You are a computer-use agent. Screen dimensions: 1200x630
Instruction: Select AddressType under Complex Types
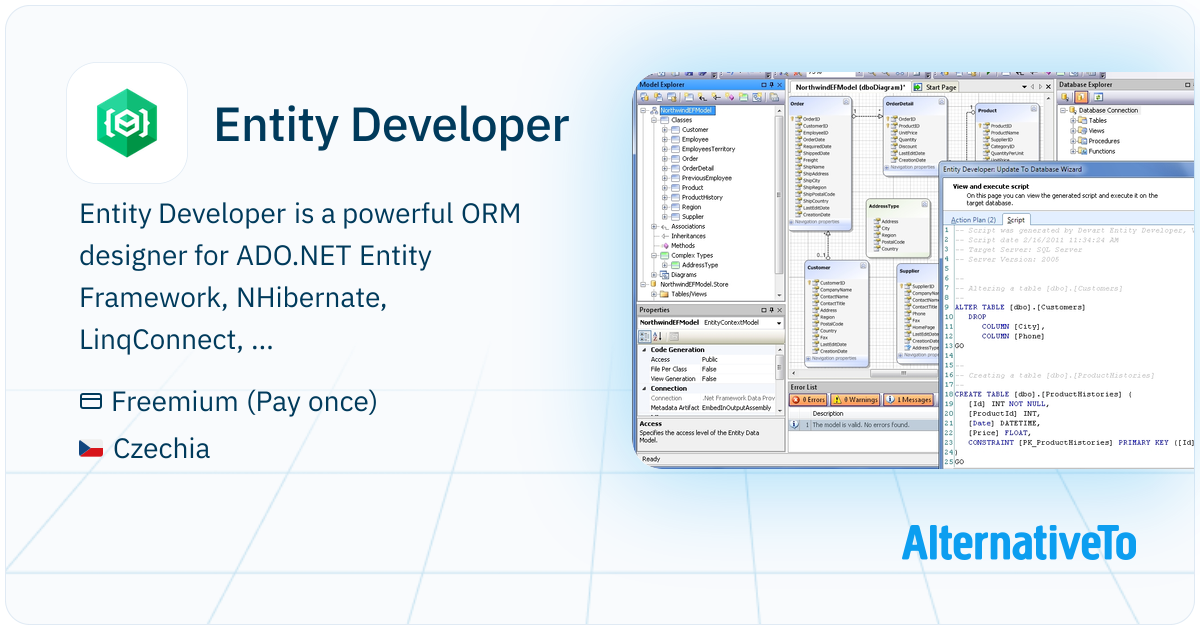(x=700, y=265)
